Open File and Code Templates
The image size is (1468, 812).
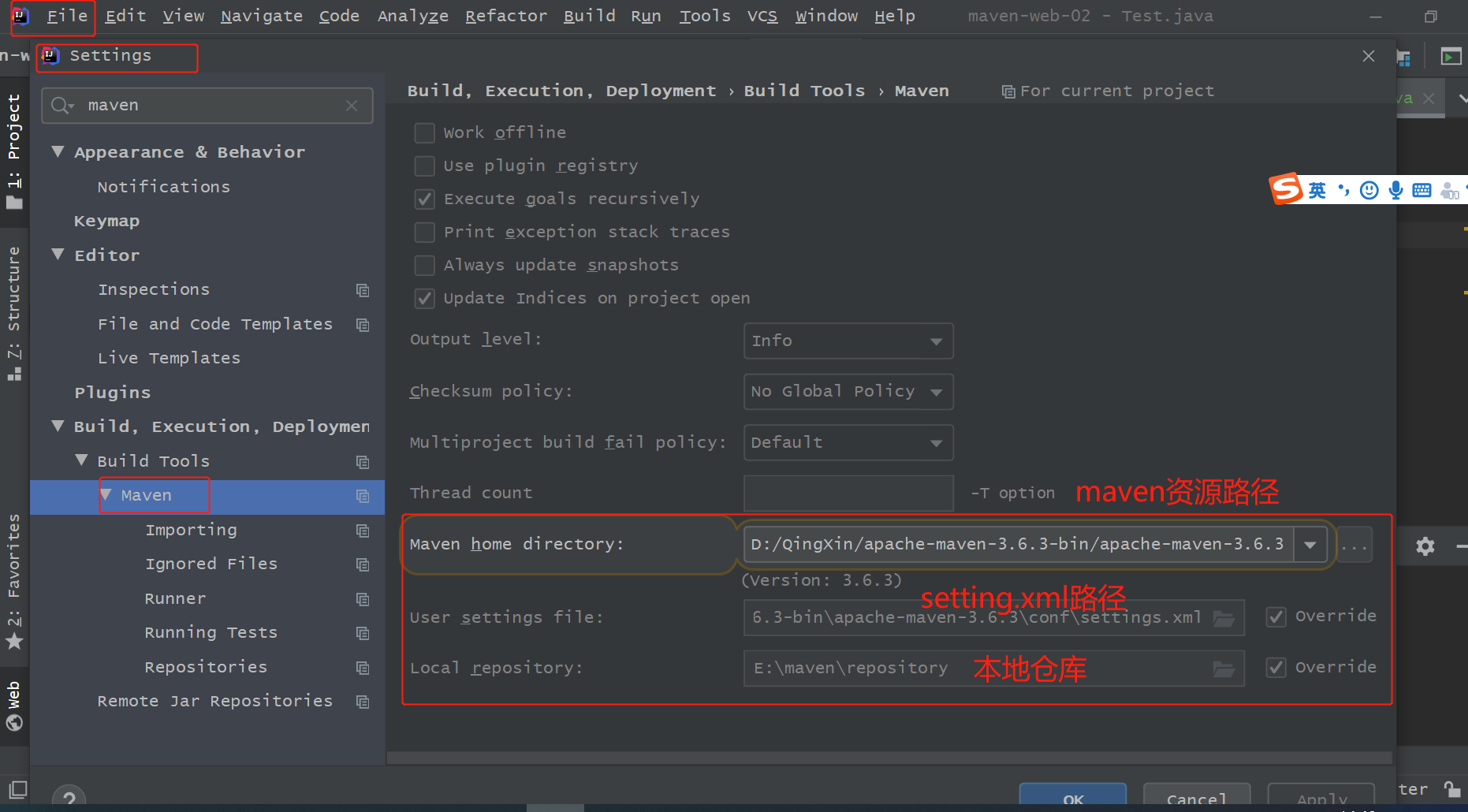point(215,324)
